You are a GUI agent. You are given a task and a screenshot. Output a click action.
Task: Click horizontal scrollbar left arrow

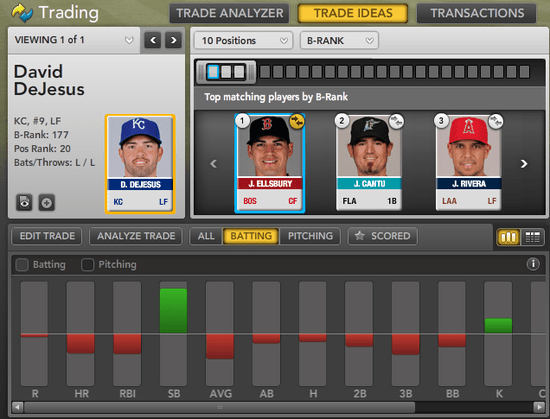[x=17, y=407]
